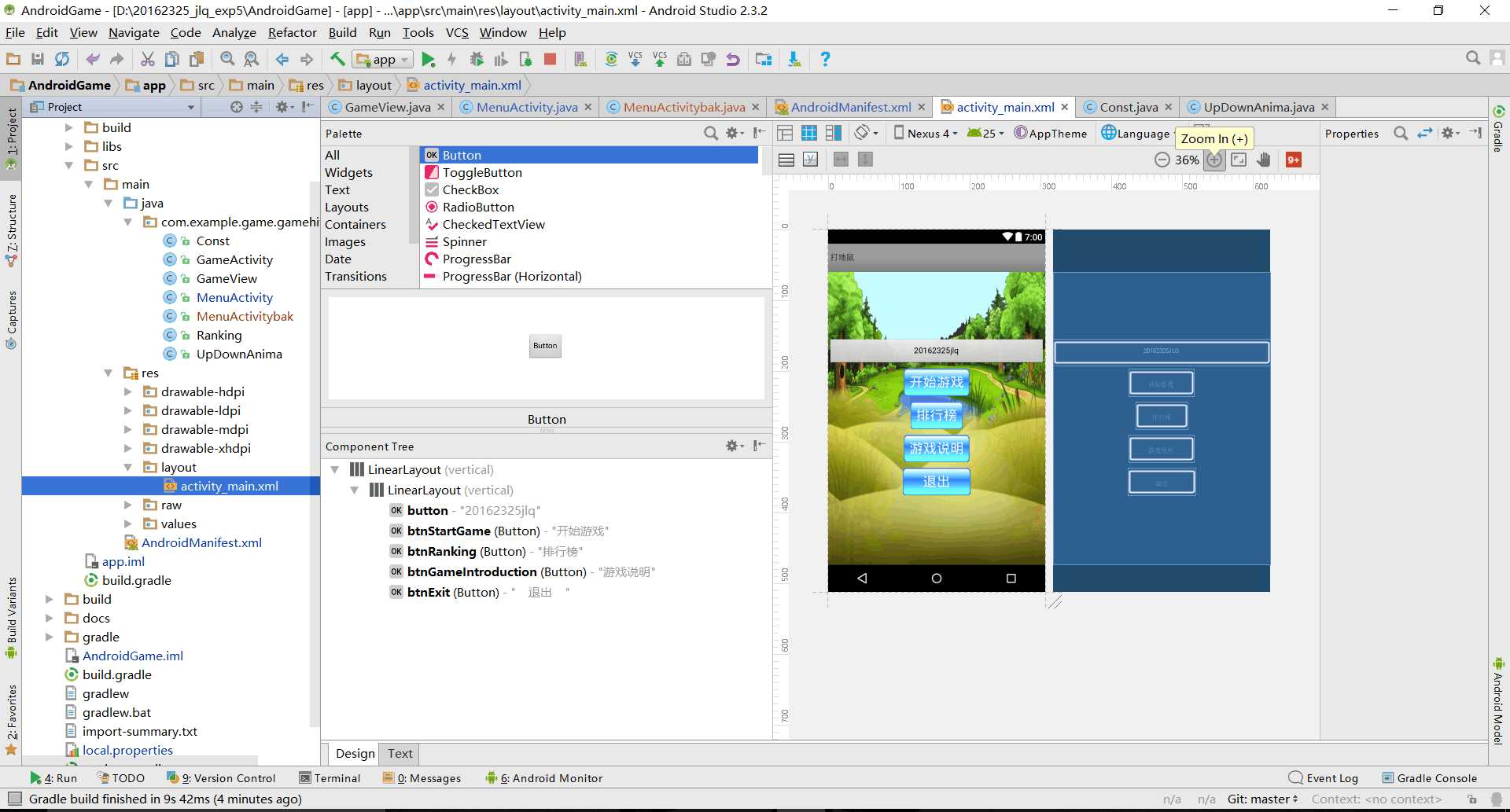Open the API 25 version dropdown
The width and height of the screenshot is (1510, 812).
(x=985, y=134)
